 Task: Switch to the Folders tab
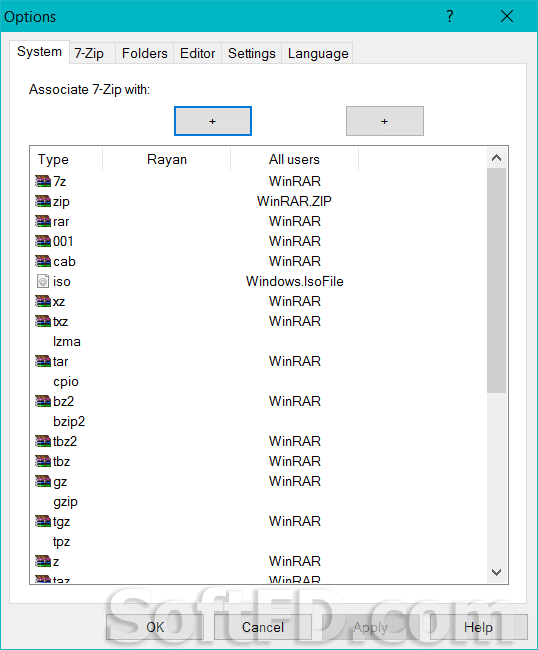pyautogui.click(x=145, y=53)
